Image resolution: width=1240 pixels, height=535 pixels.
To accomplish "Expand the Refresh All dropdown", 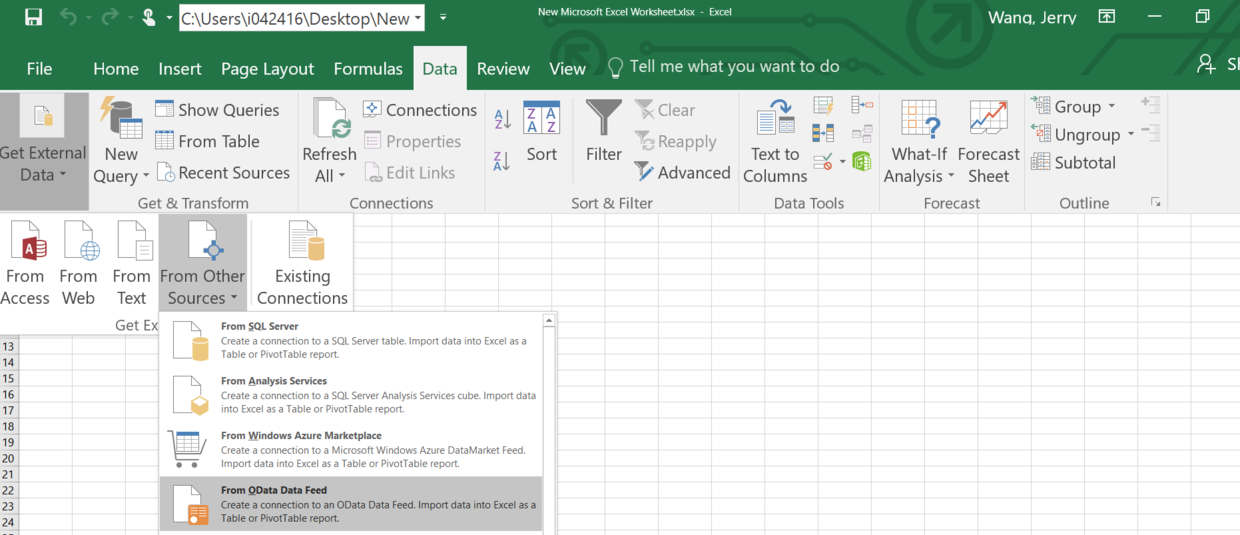I will click(x=329, y=176).
